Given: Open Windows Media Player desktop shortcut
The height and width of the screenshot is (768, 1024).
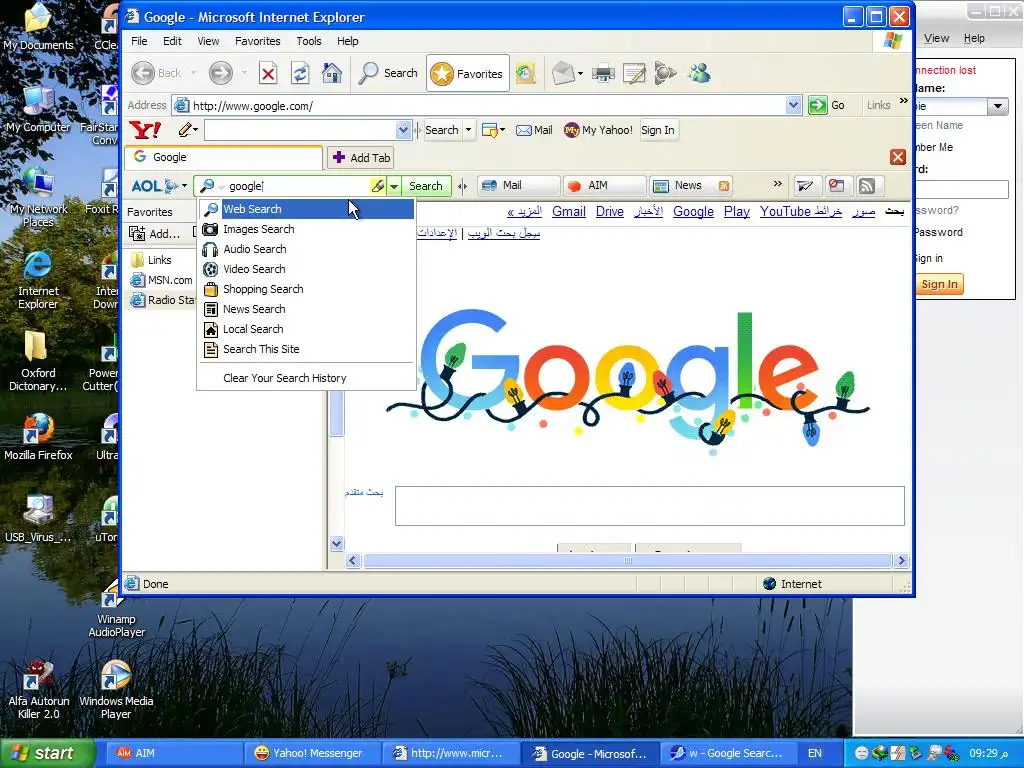Looking at the screenshot, I should [116, 690].
